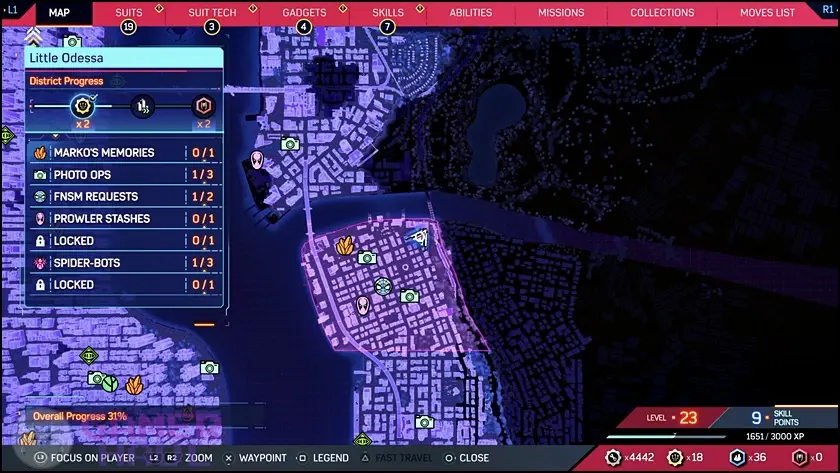Click the 9 Skill Points counter
Image resolution: width=840 pixels, height=473 pixels.
coord(774,417)
